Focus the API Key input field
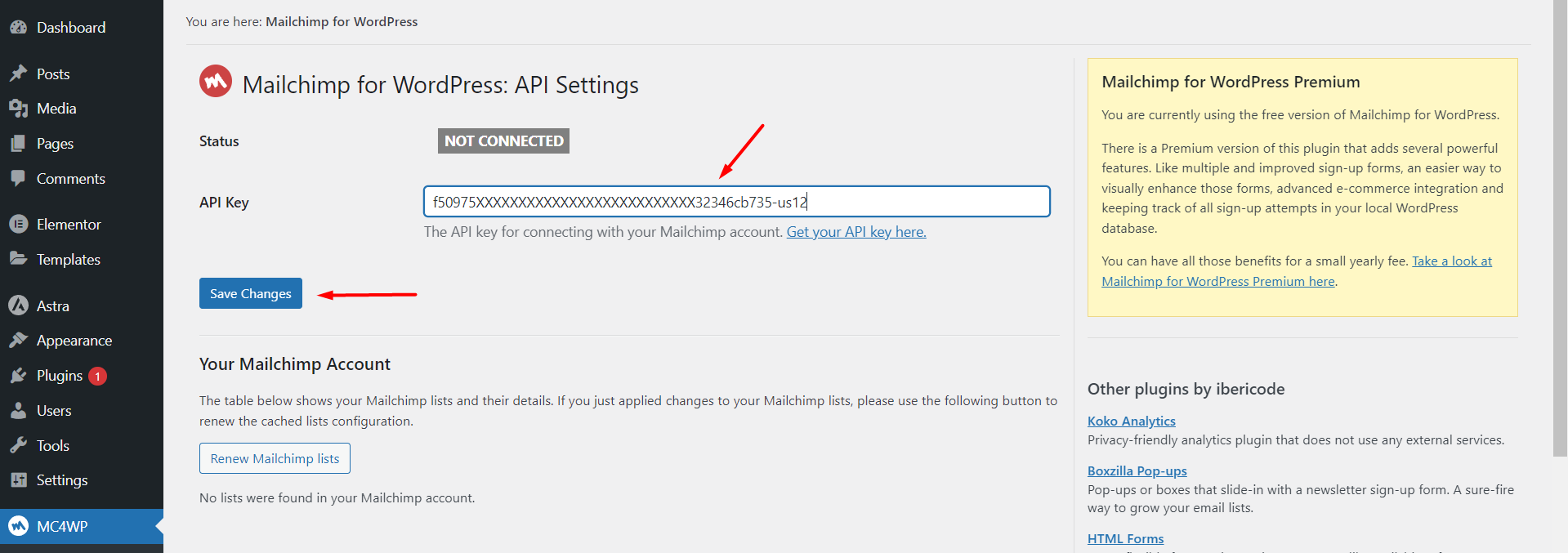Viewport: 1568px width, 553px height. click(735, 202)
